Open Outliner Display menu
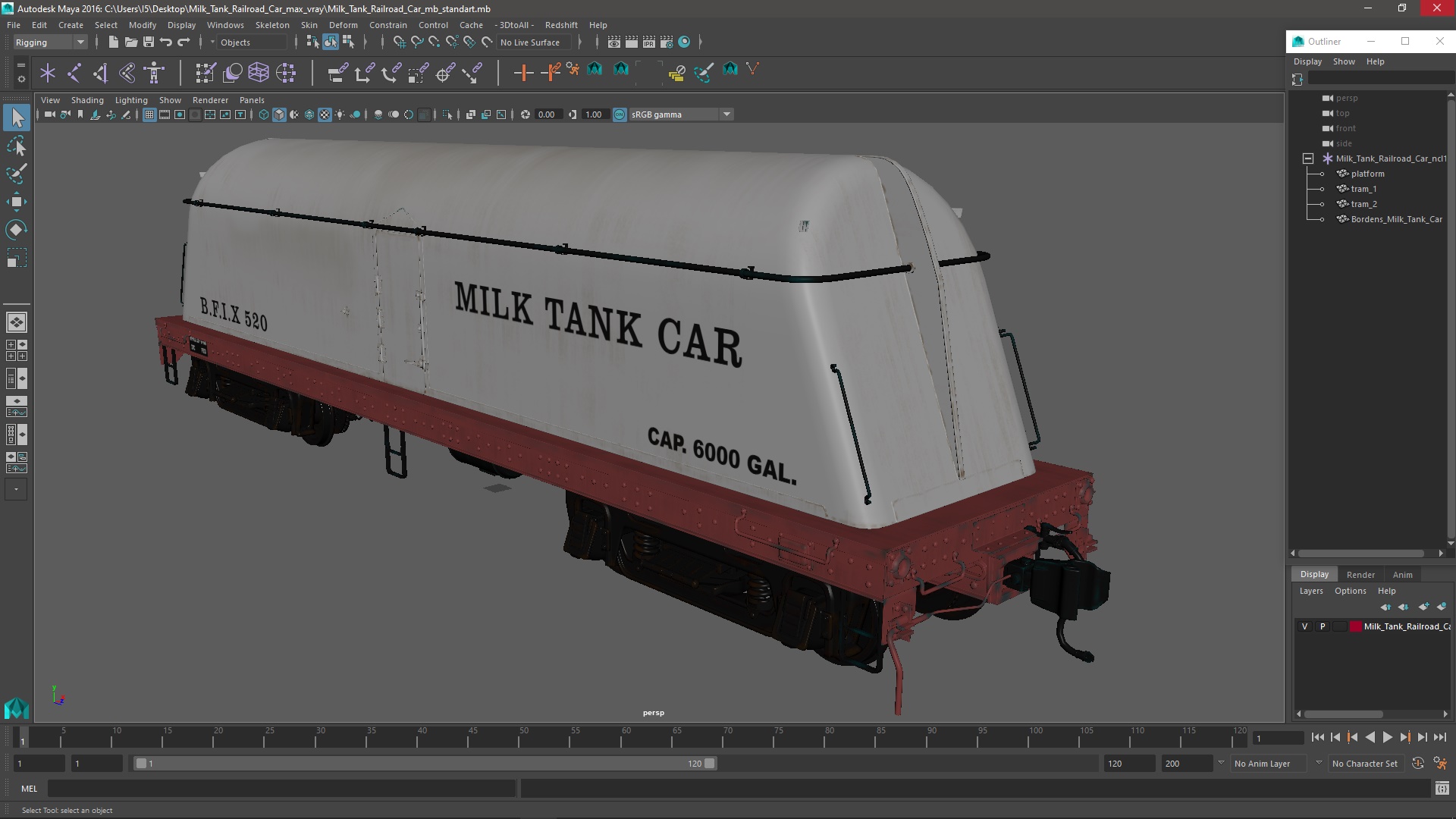 [1307, 61]
